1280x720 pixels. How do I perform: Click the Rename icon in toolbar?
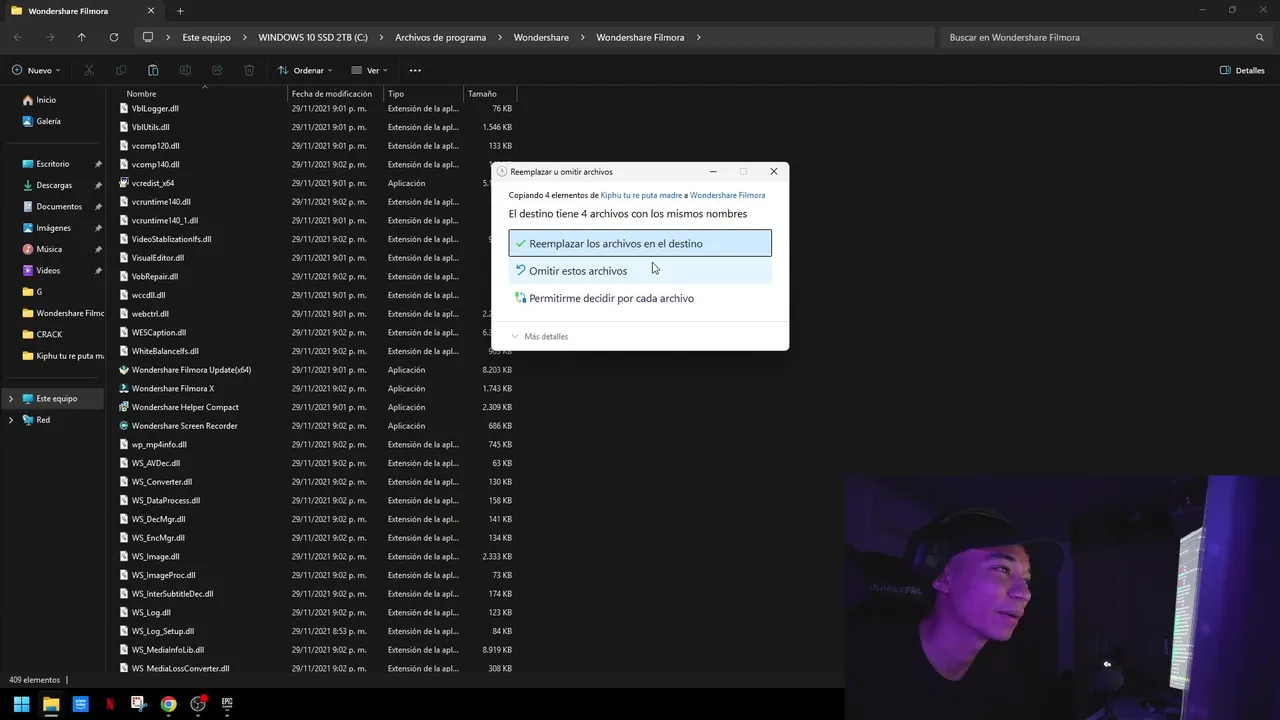(185, 70)
